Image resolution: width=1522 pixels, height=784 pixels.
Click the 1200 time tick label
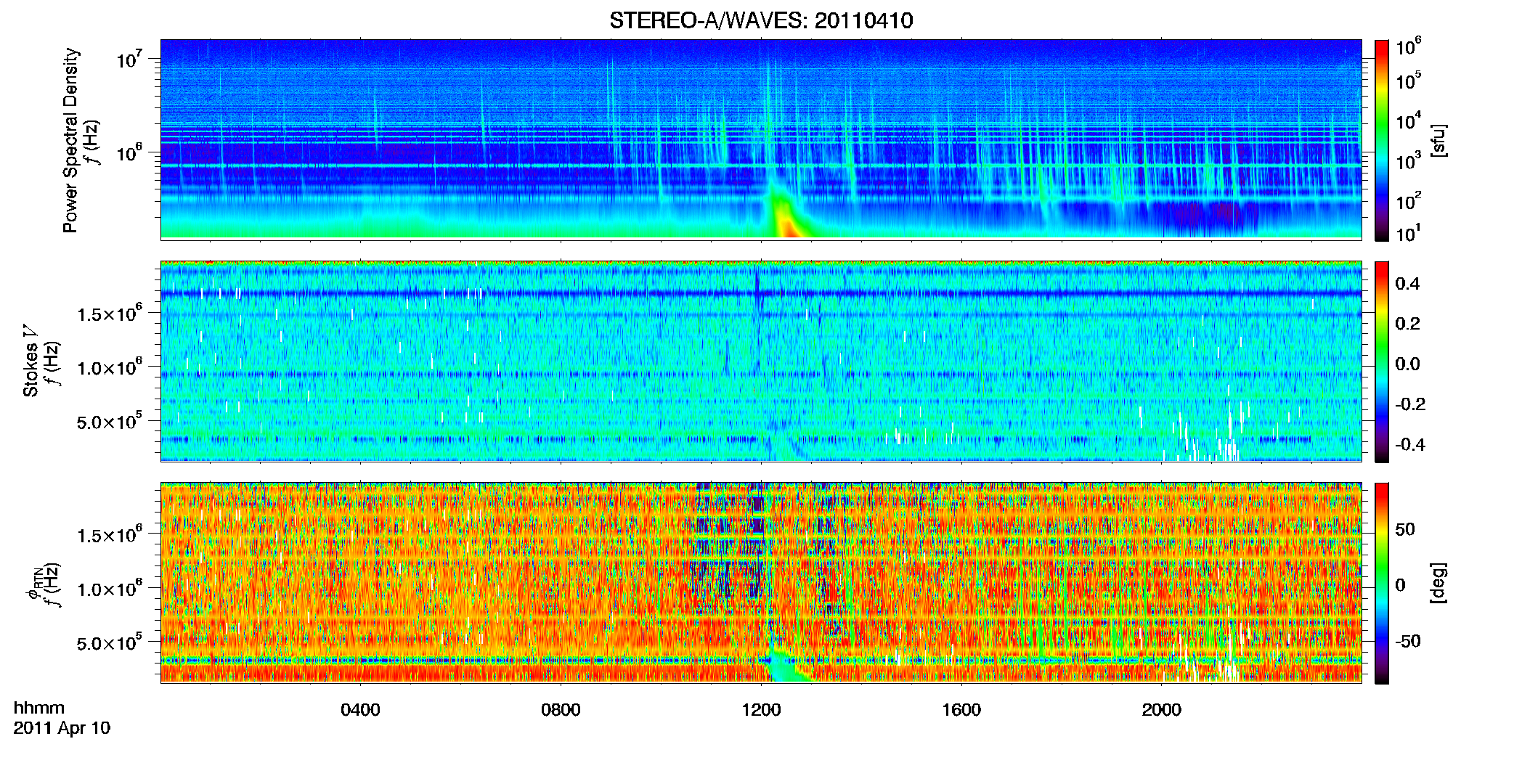761,710
